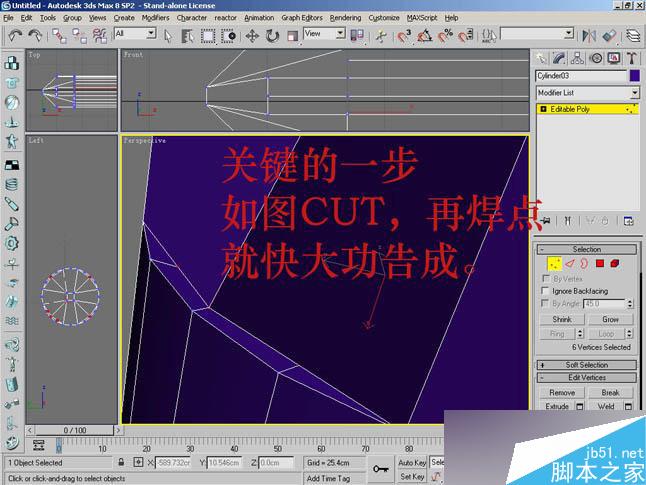This screenshot has width=646, height=485.
Task: Click the Cylinder03 object name field
Action: (581, 76)
